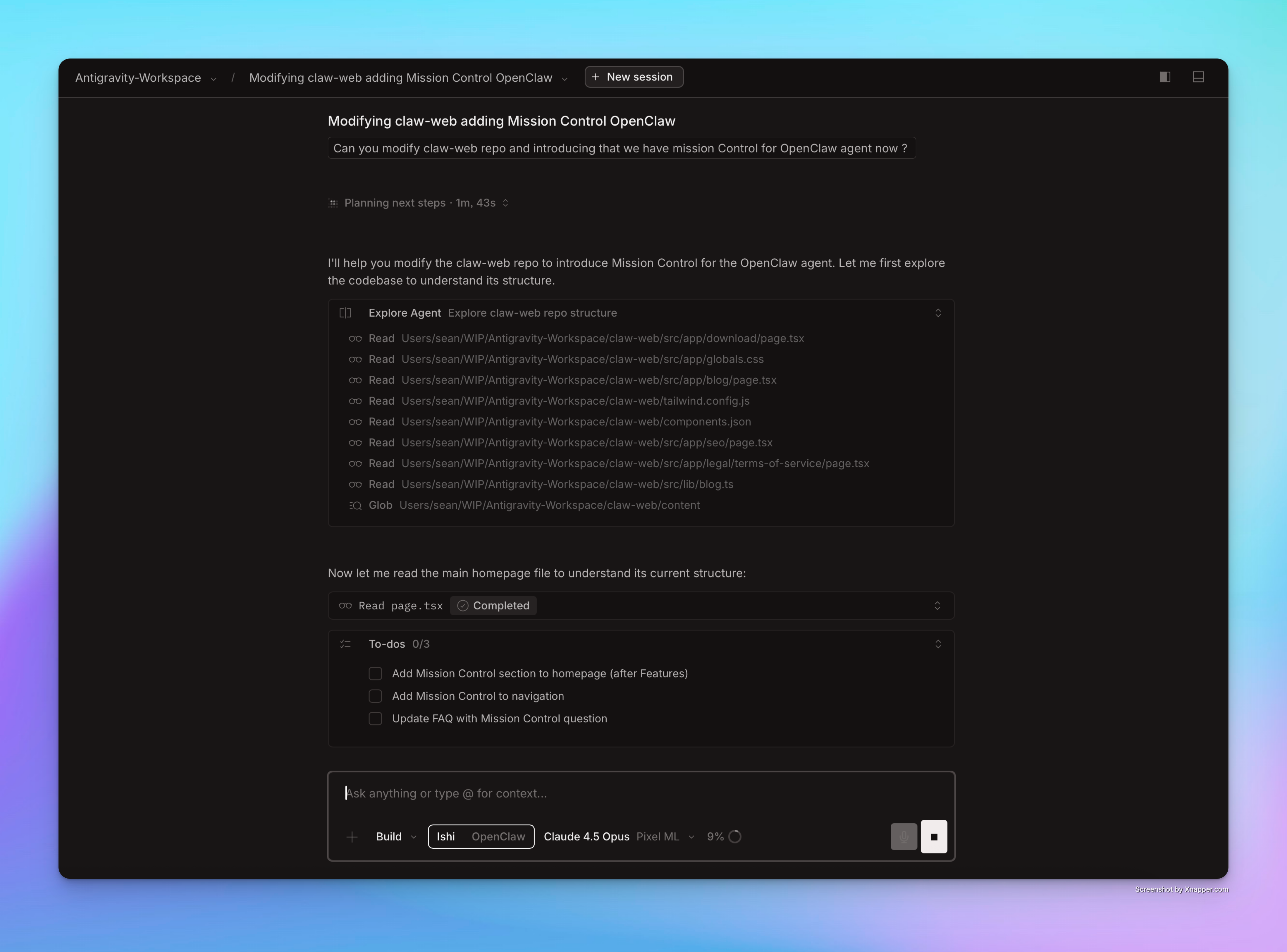Open the Pixel ML model selector dropdown
The height and width of the screenshot is (952, 1287).
pyautogui.click(x=665, y=836)
